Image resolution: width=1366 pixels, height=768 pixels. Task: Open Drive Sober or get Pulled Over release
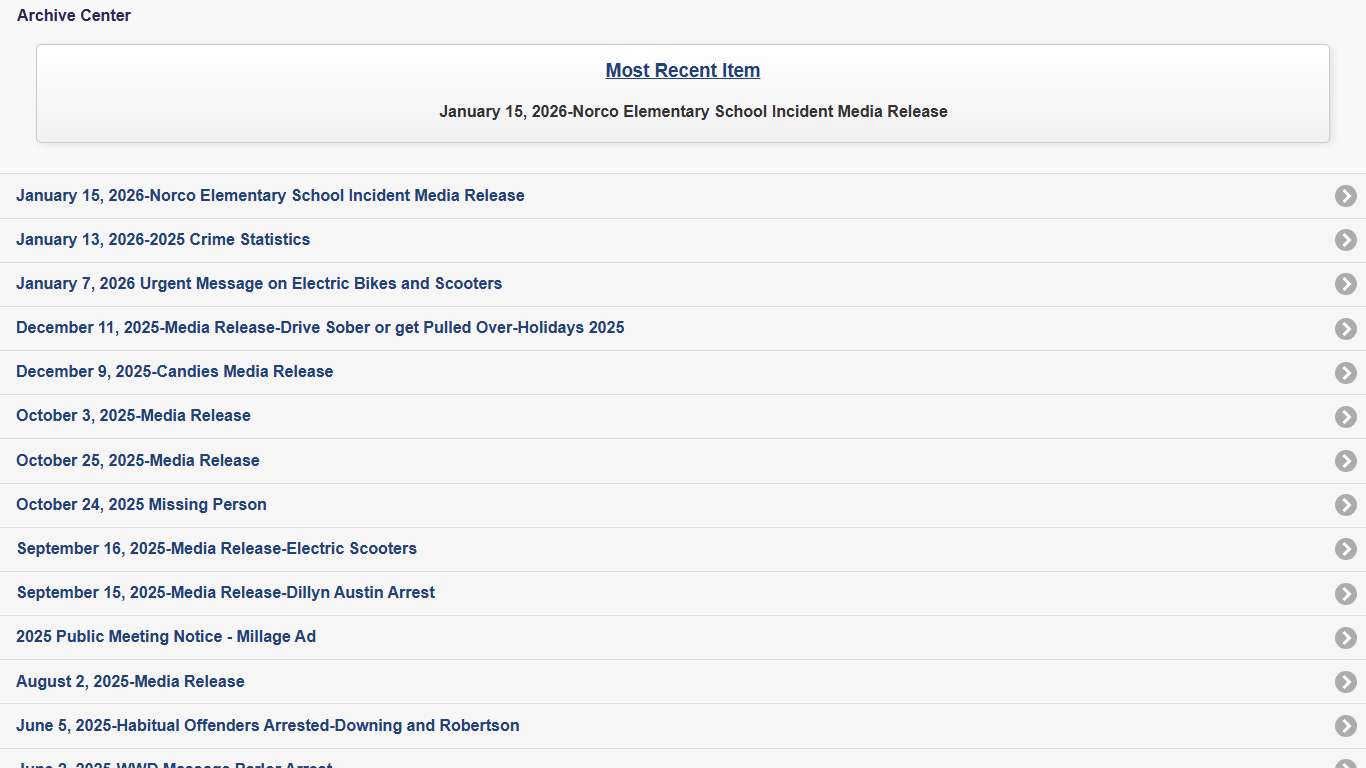point(320,328)
